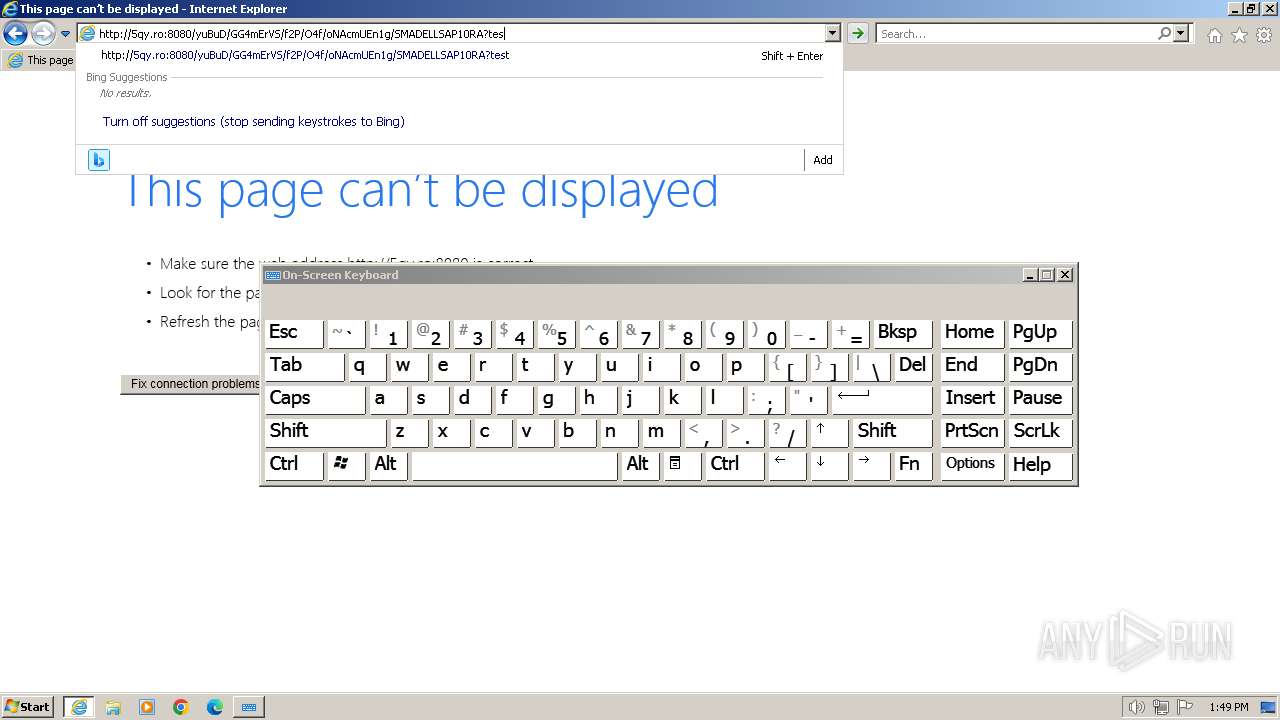The image size is (1280, 720).
Task: Click the PrtScn key
Action: pyautogui.click(x=972, y=432)
